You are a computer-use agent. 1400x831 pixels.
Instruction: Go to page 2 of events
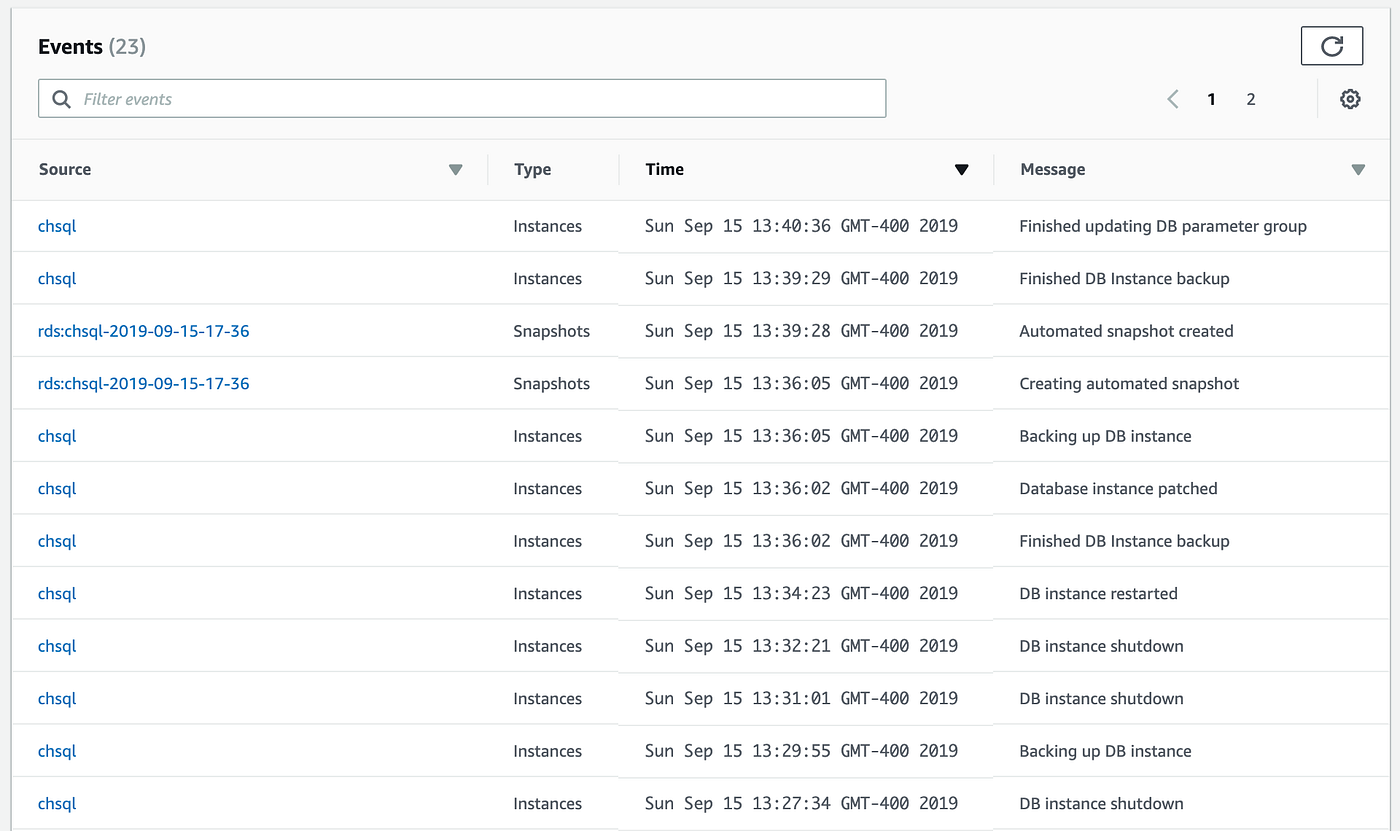click(1251, 99)
